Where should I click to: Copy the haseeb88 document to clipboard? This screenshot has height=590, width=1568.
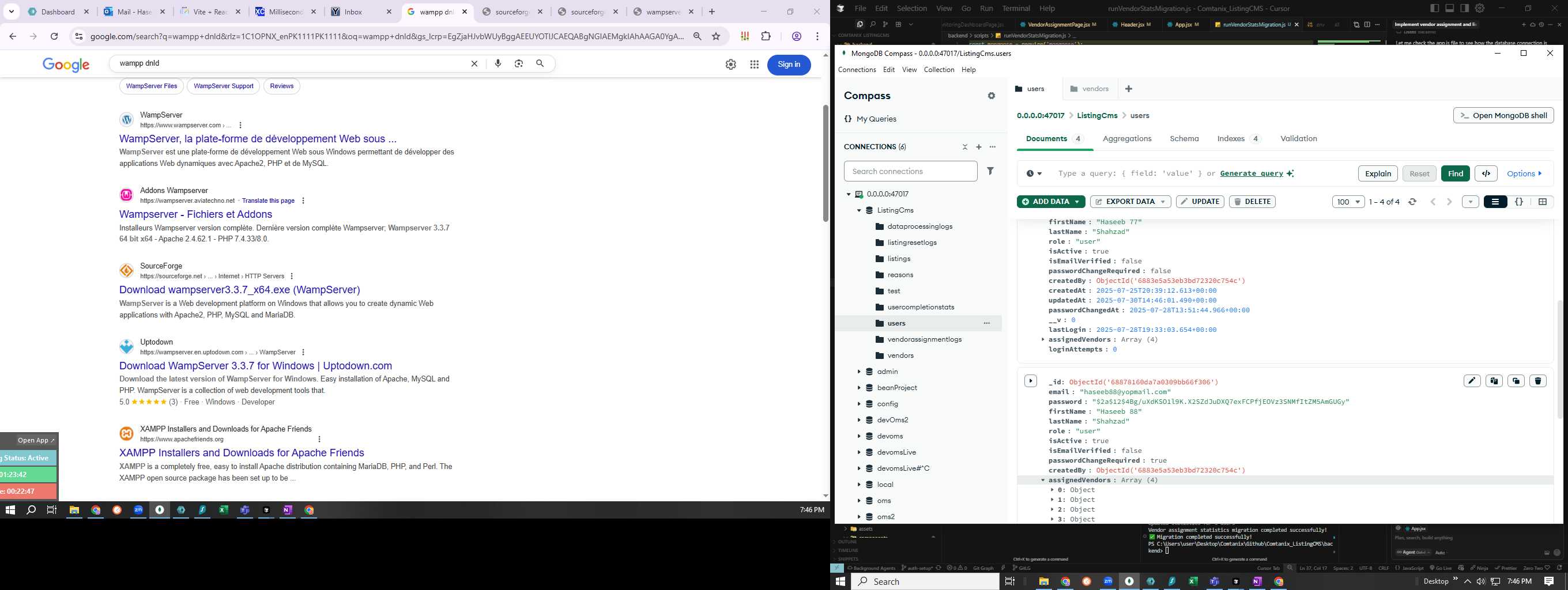pos(1494,381)
